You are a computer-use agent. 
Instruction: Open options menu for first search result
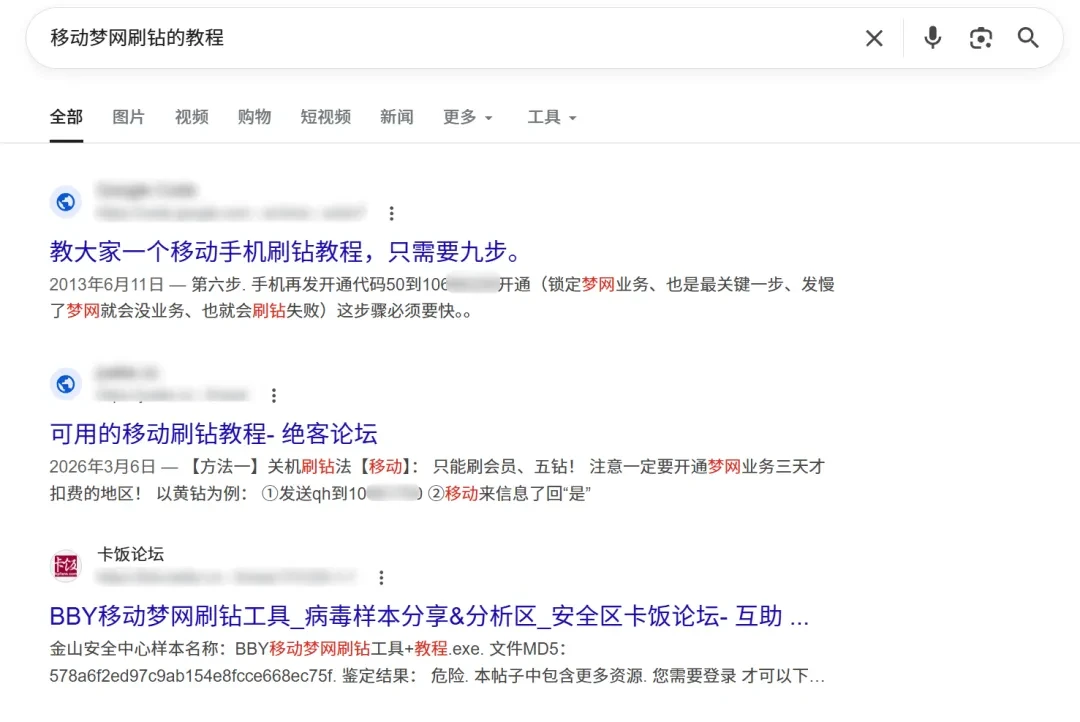(x=391, y=214)
